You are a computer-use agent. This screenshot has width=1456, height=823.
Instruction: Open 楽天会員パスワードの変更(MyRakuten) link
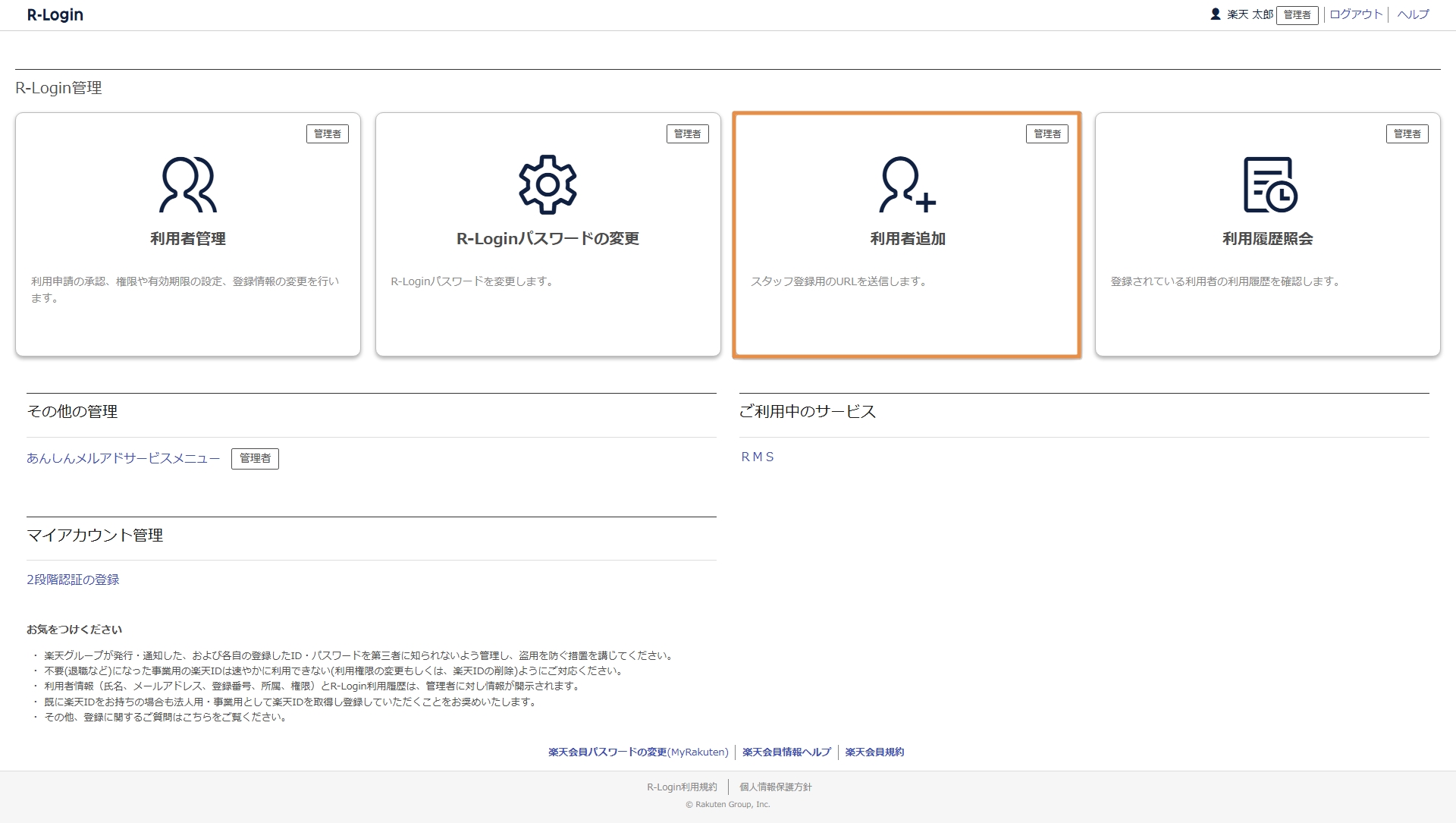[x=638, y=752]
